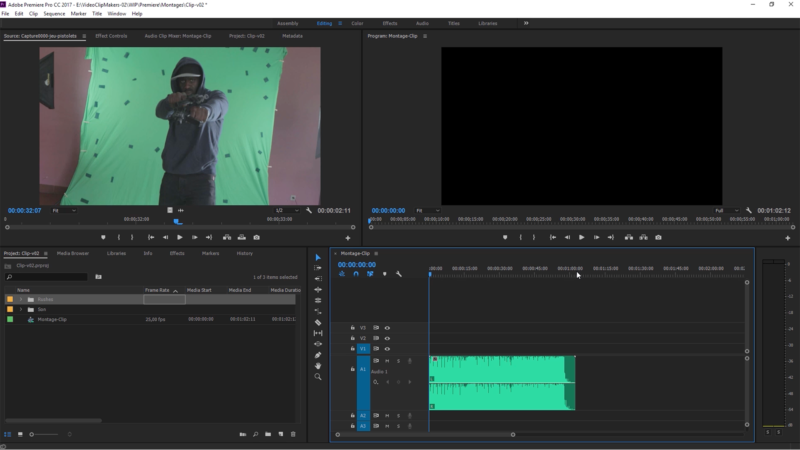The height and width of the screenshot is (450, 800).
Task: Select Montage-Clip sequence in Project panel
Action: tap(52, 319)
